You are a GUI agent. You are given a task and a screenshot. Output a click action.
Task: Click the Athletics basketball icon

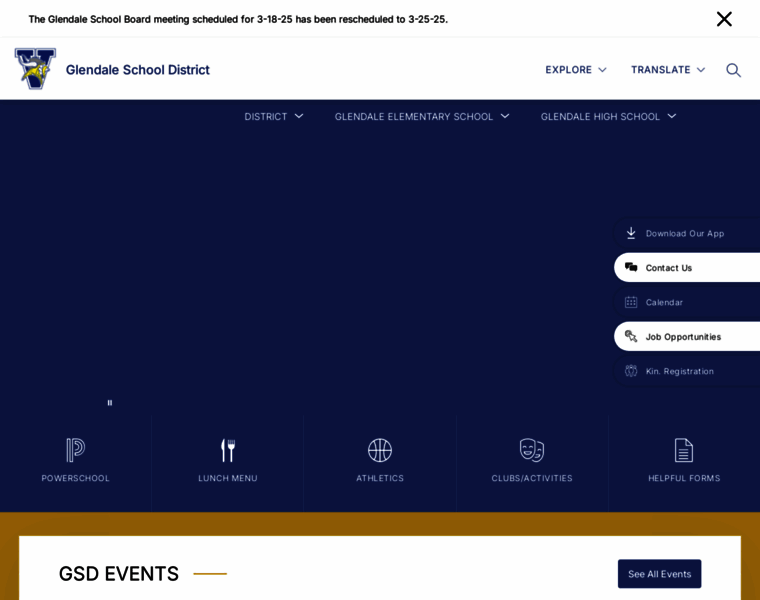pos(380,450)
